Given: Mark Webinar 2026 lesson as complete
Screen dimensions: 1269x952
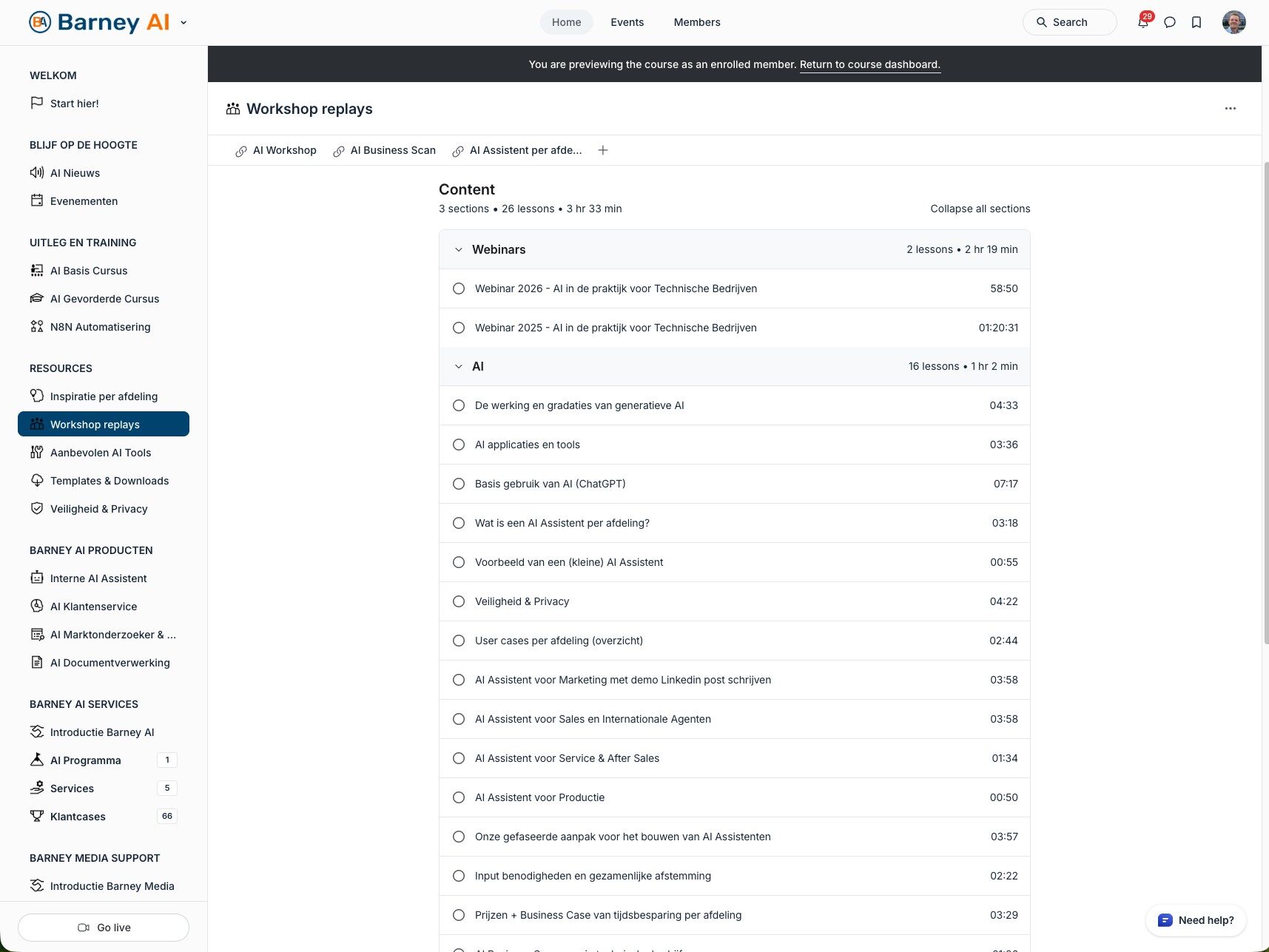Looking at the screenshot, I should point(459,288).
